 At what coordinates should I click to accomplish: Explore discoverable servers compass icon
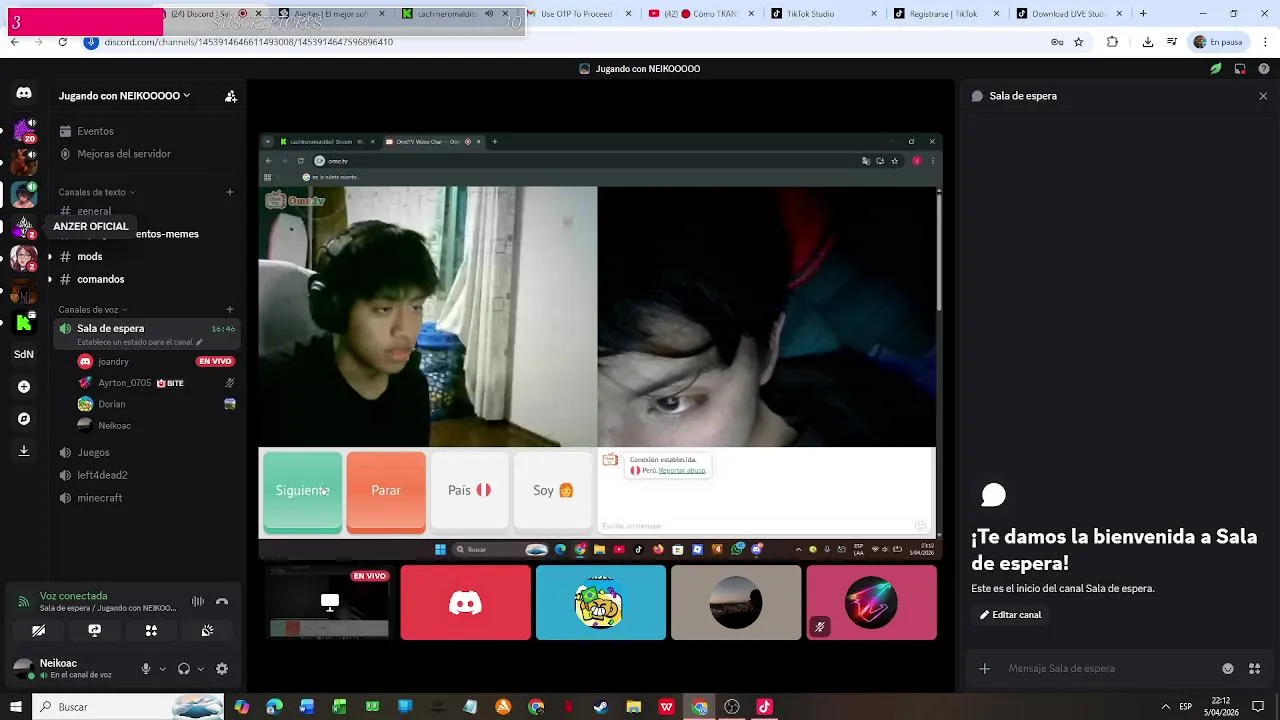click(x=24, y=419)
